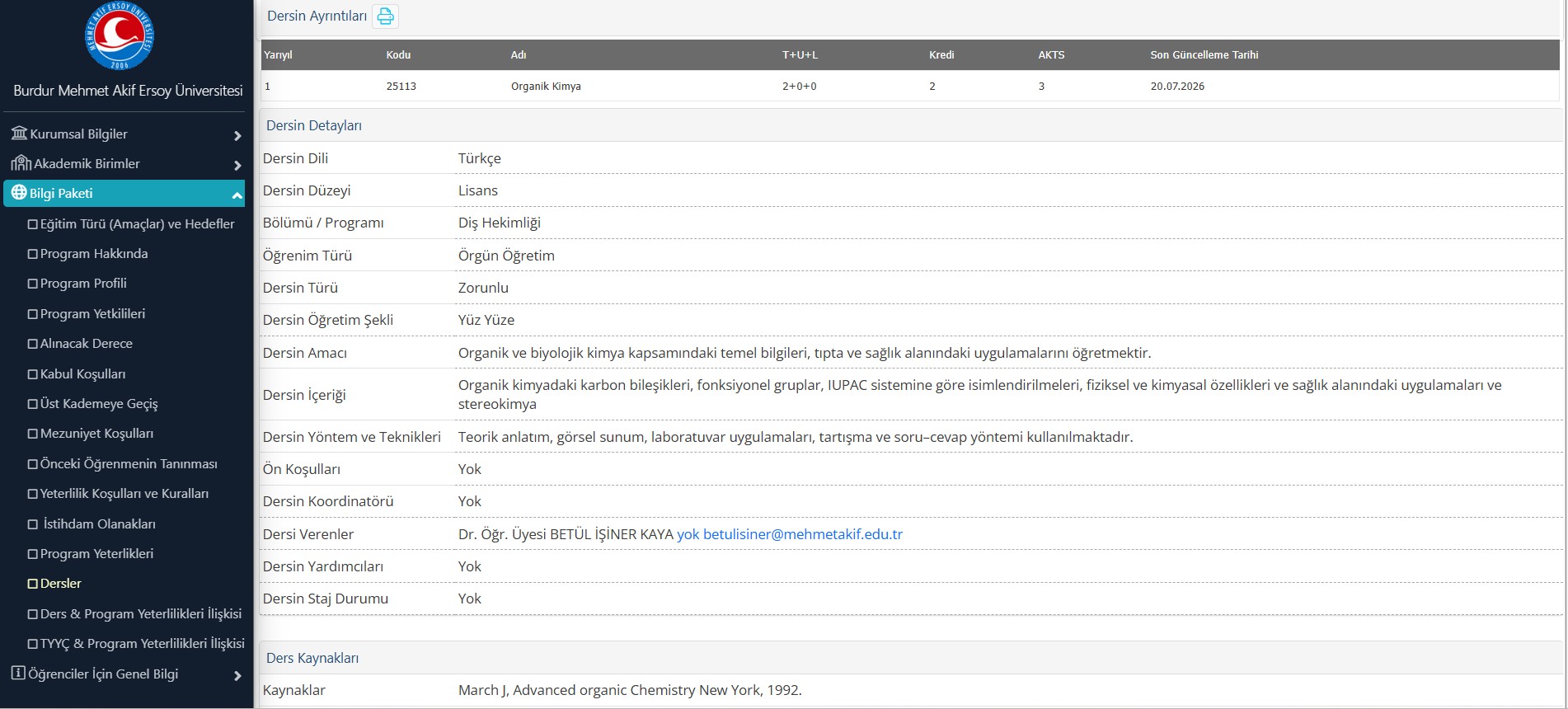Expand Öğrenciler İçin Genel Bilgi chevron
Image resolution: width=1568 pixels, height=709 pixels.
click(237, 675)
